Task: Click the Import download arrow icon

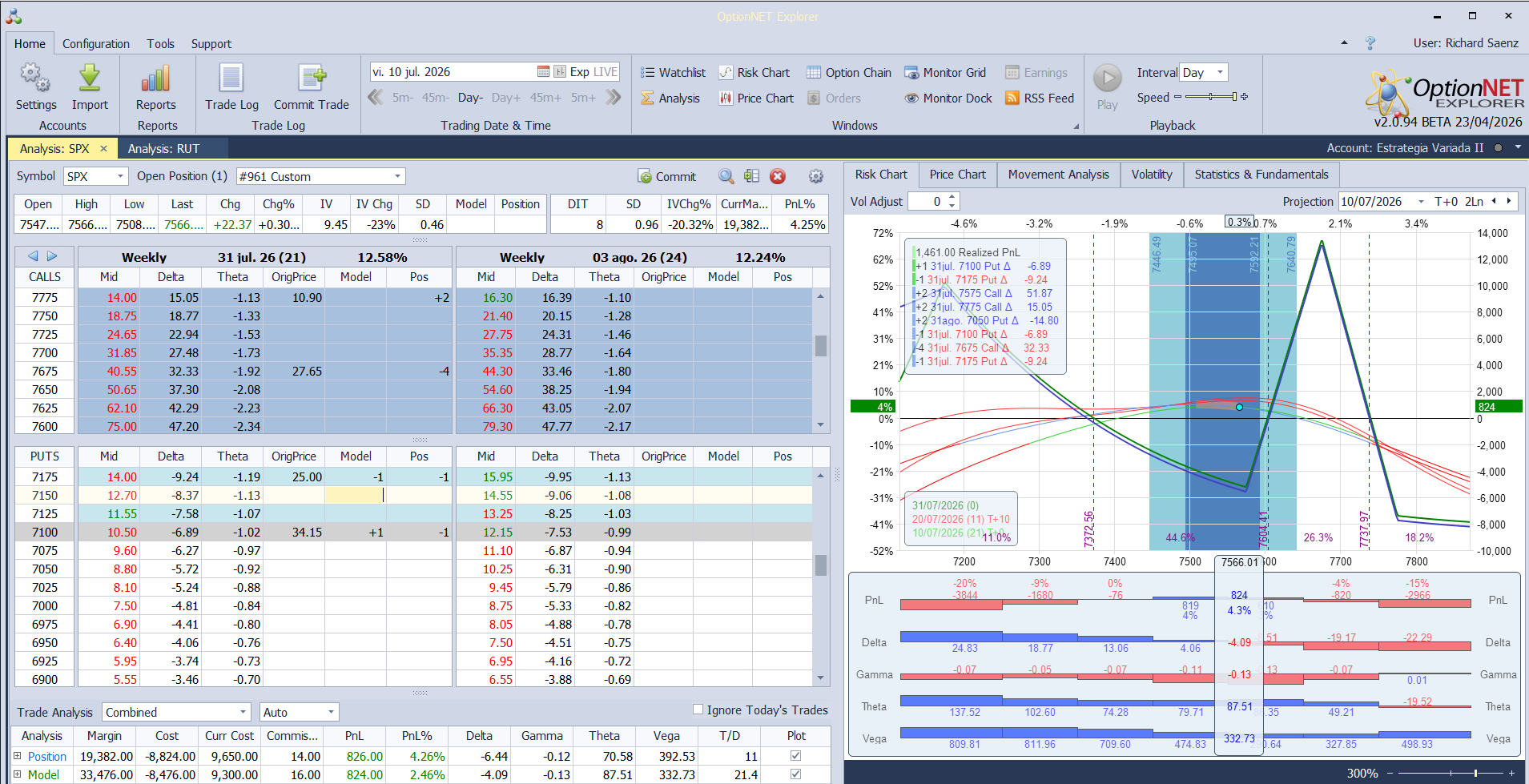Action: [90, 78]
